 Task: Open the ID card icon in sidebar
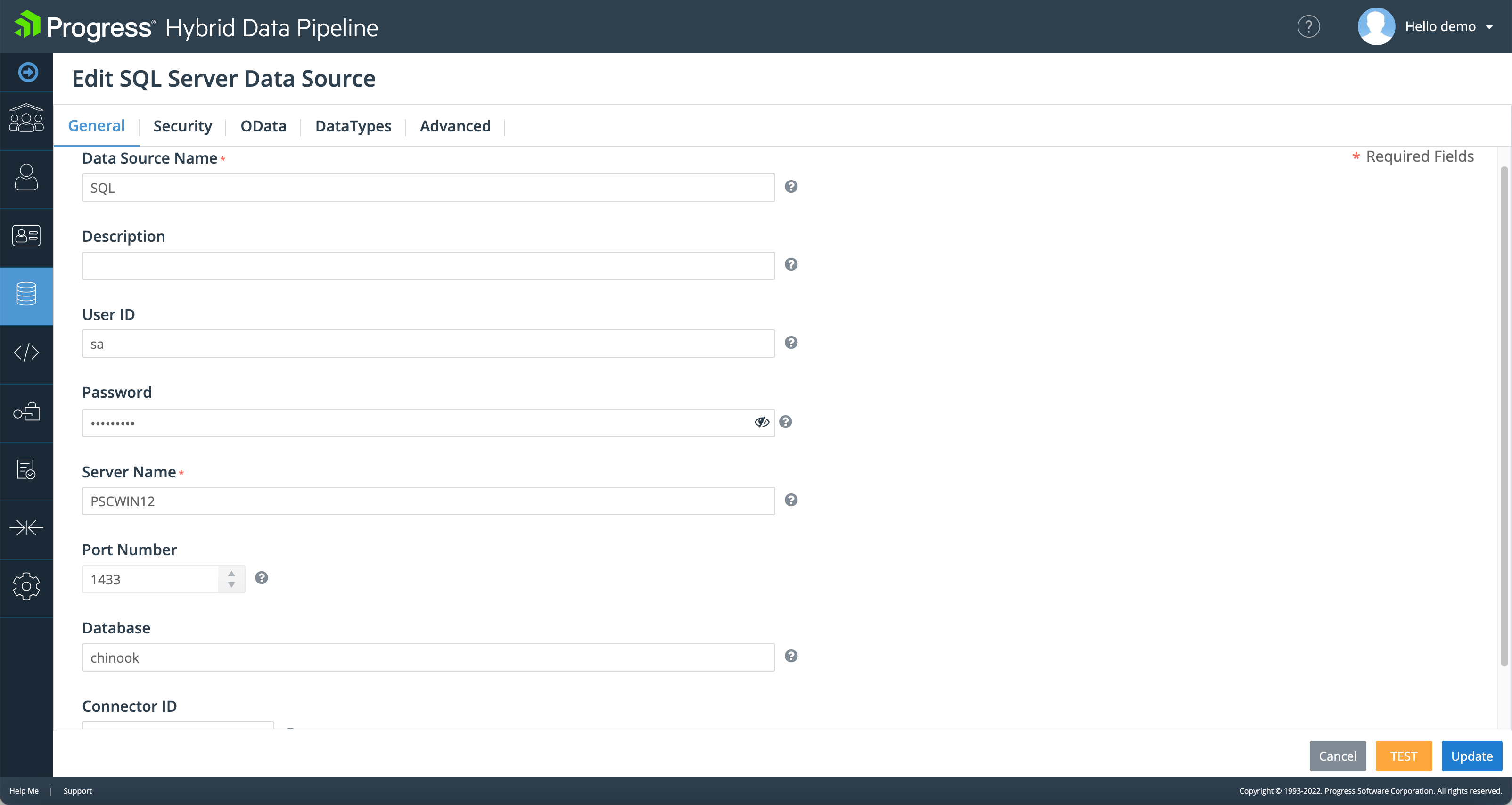[26, 236]
